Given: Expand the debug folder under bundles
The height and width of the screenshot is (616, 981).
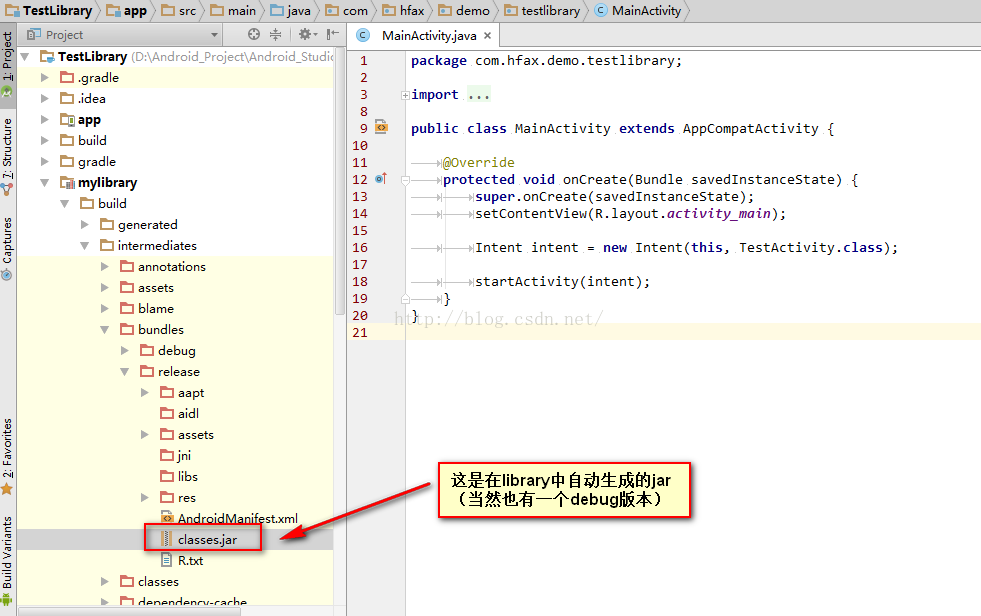Looking at the screenshot, I should click(x=125, y=351).
